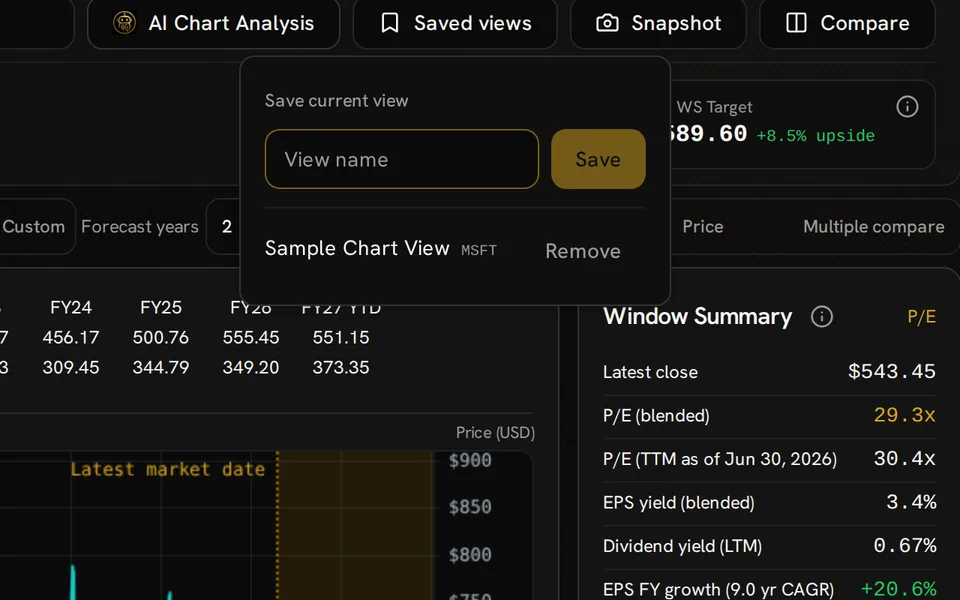Viewport: 960px width, 600px height.
Task: Click the bookmark icon beside Saved views
Action: point(390,23)
